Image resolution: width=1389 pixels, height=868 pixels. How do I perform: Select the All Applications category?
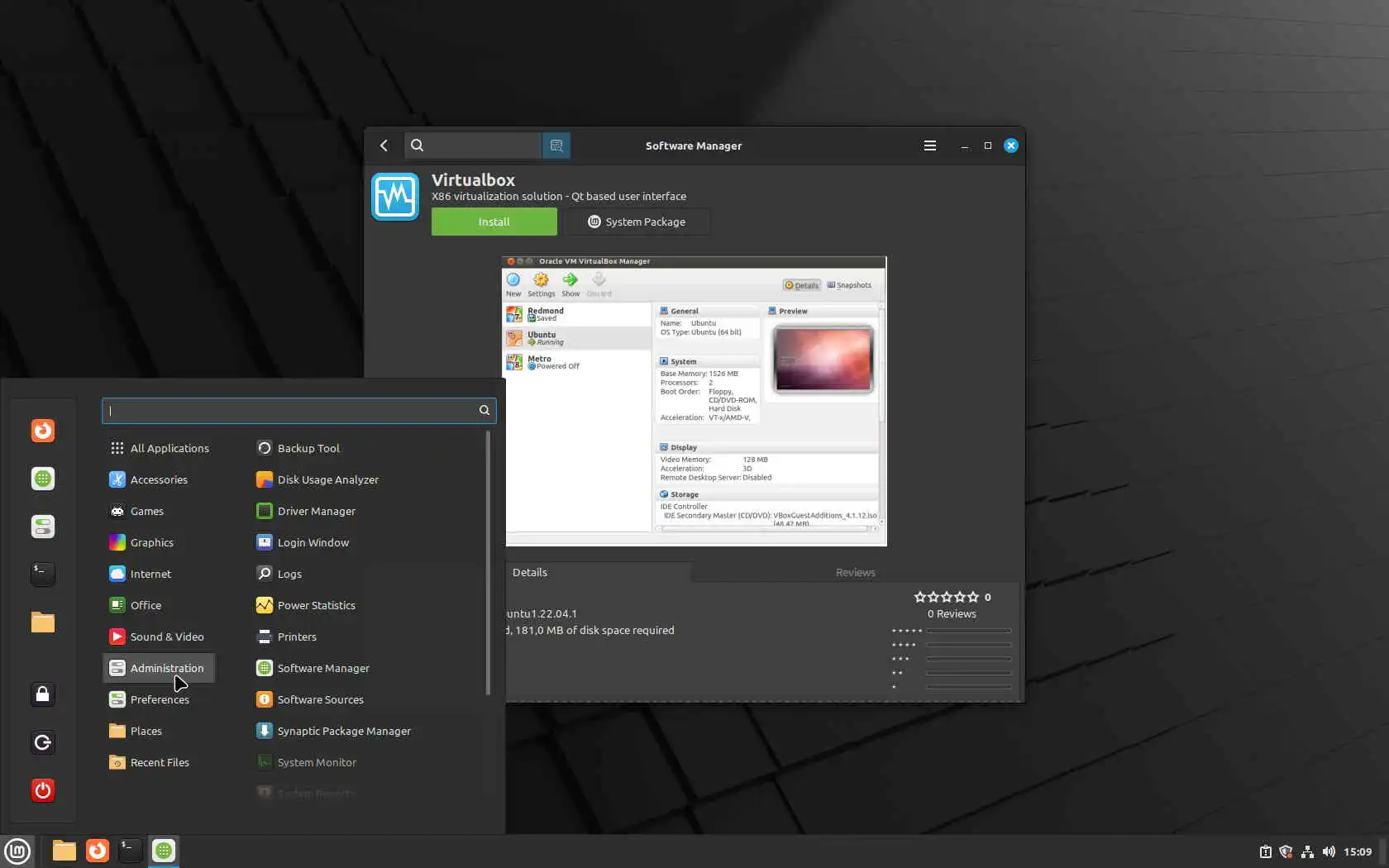159,448
